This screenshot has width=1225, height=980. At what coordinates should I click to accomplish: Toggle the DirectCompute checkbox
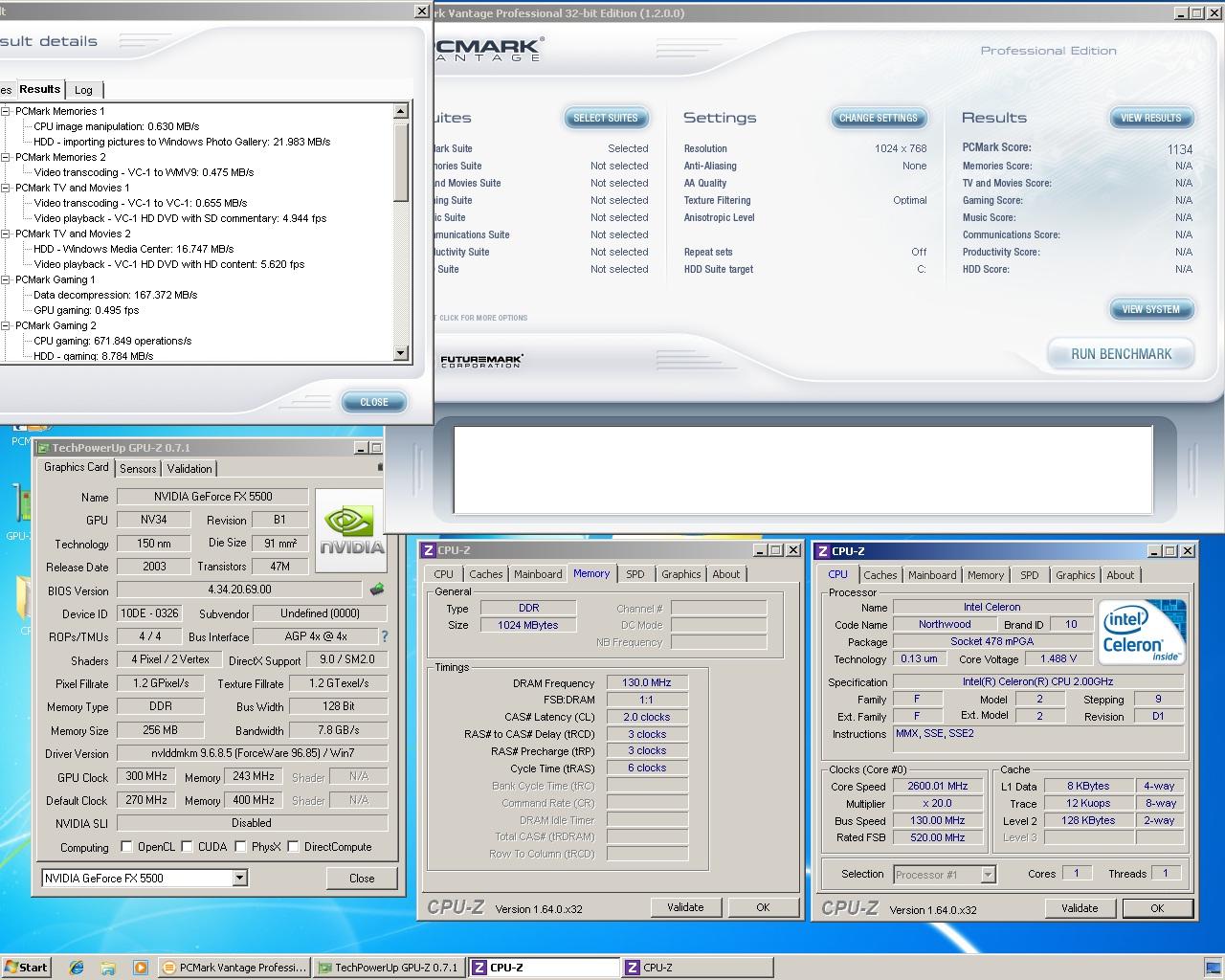pyautogui.click(x=293, y=847)
